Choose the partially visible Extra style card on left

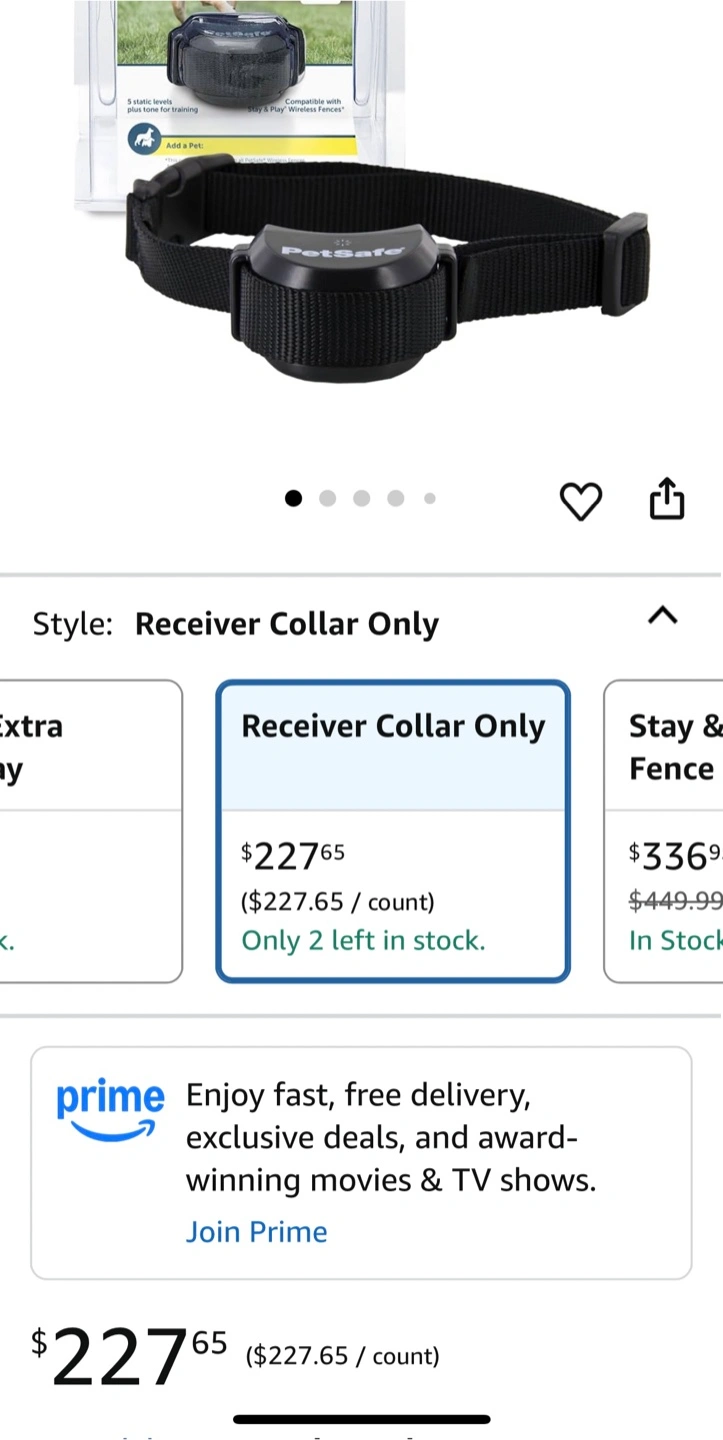91,832
